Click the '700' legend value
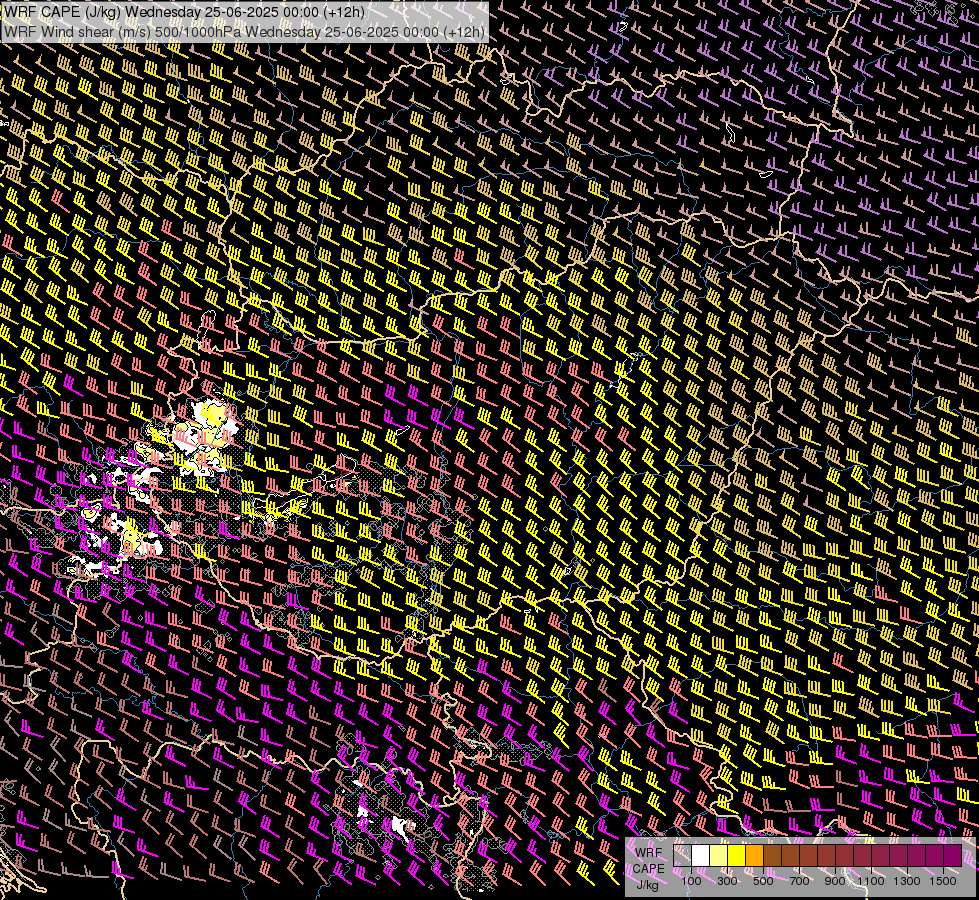 click(799, 881)
